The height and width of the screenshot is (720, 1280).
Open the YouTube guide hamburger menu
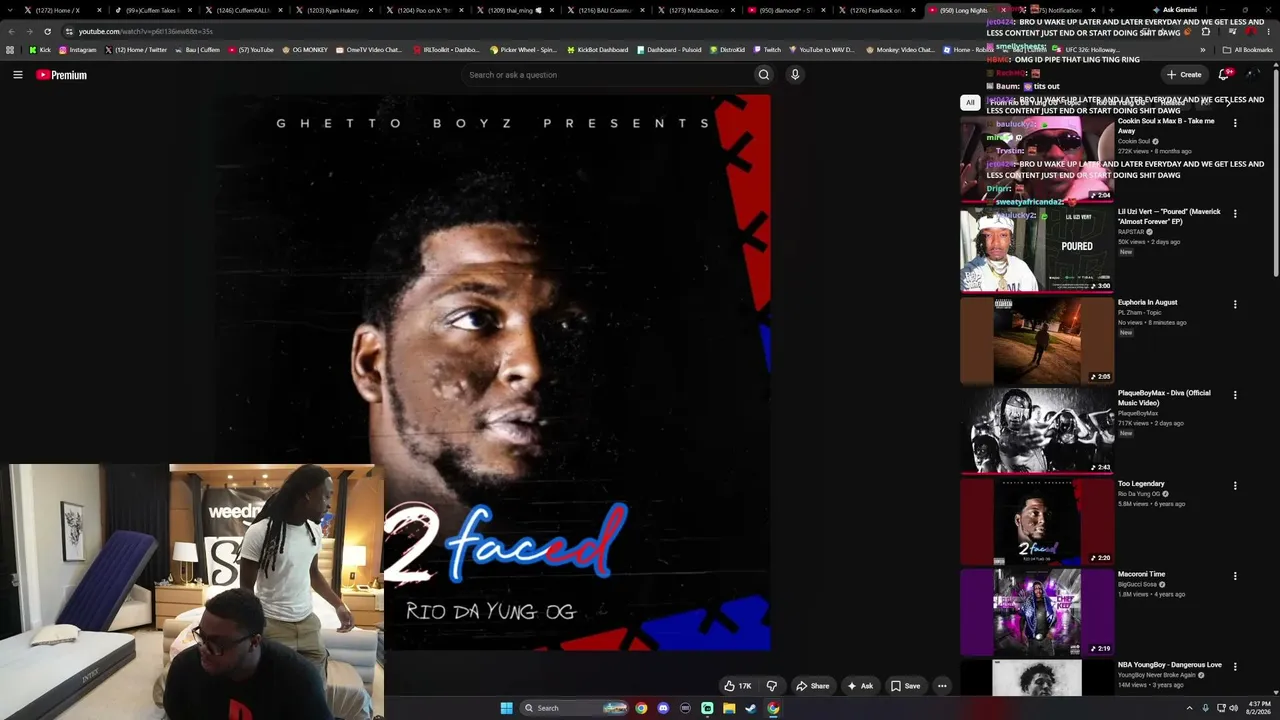click(x=18, y=75)
